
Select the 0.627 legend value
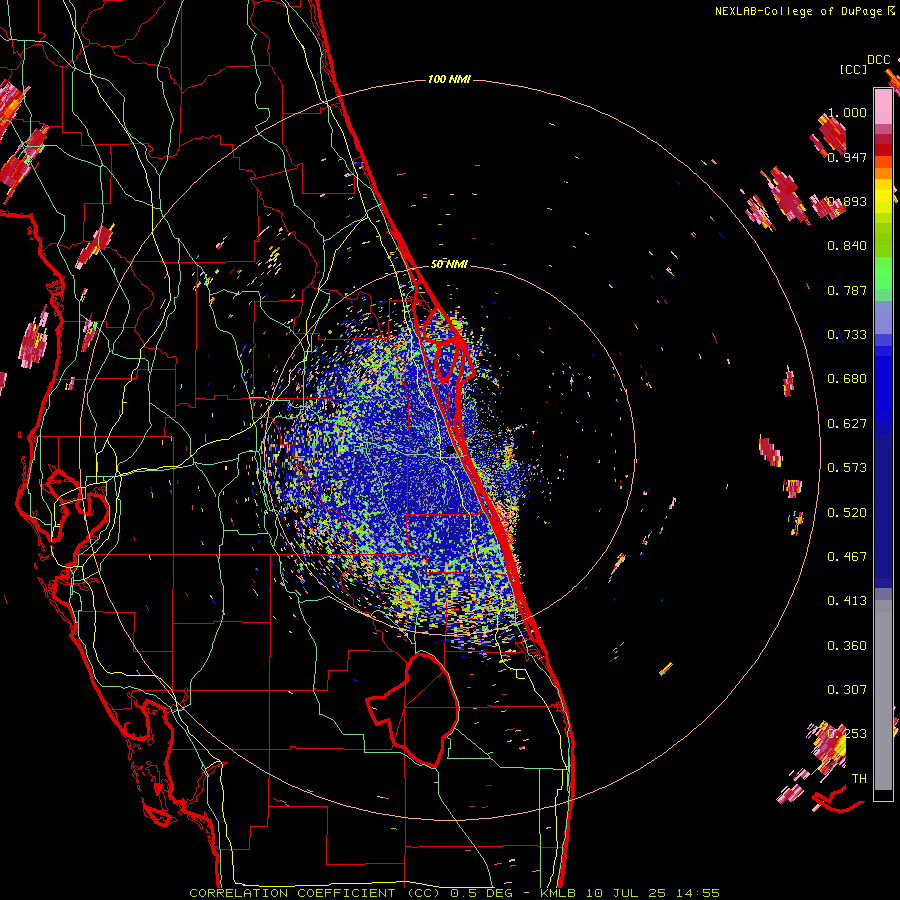click(x=847, y=424)
